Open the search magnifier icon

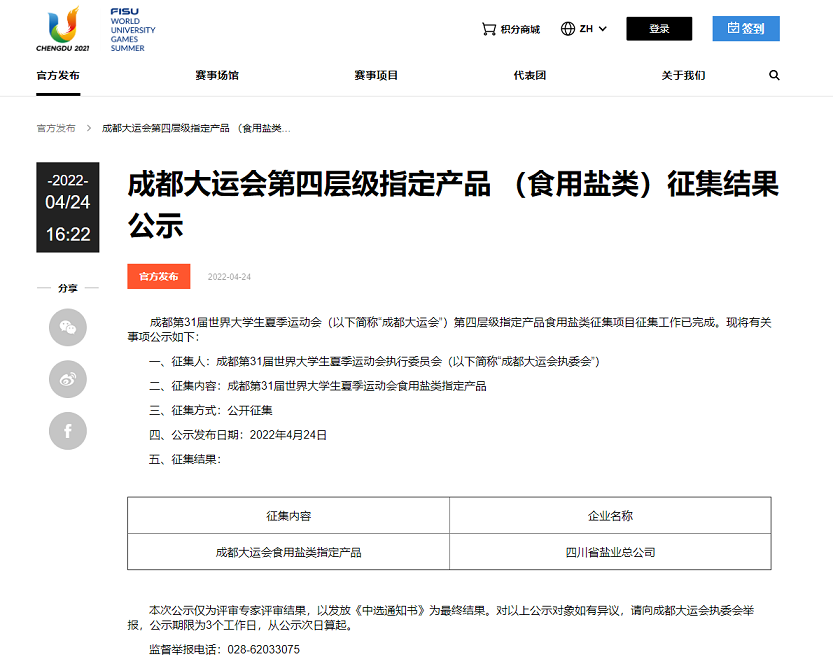774,75
